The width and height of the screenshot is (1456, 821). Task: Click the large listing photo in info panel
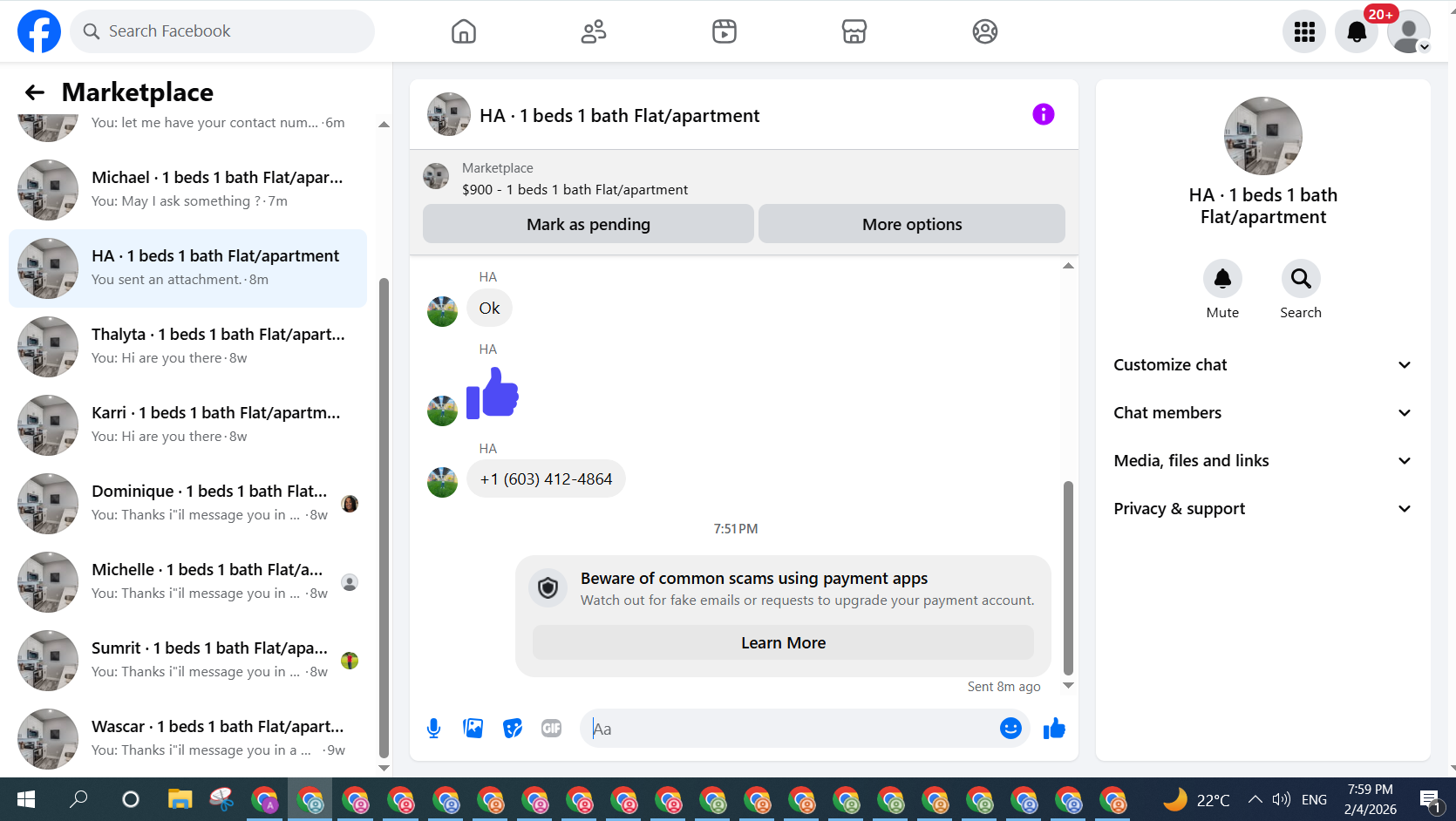(1262, 136)
